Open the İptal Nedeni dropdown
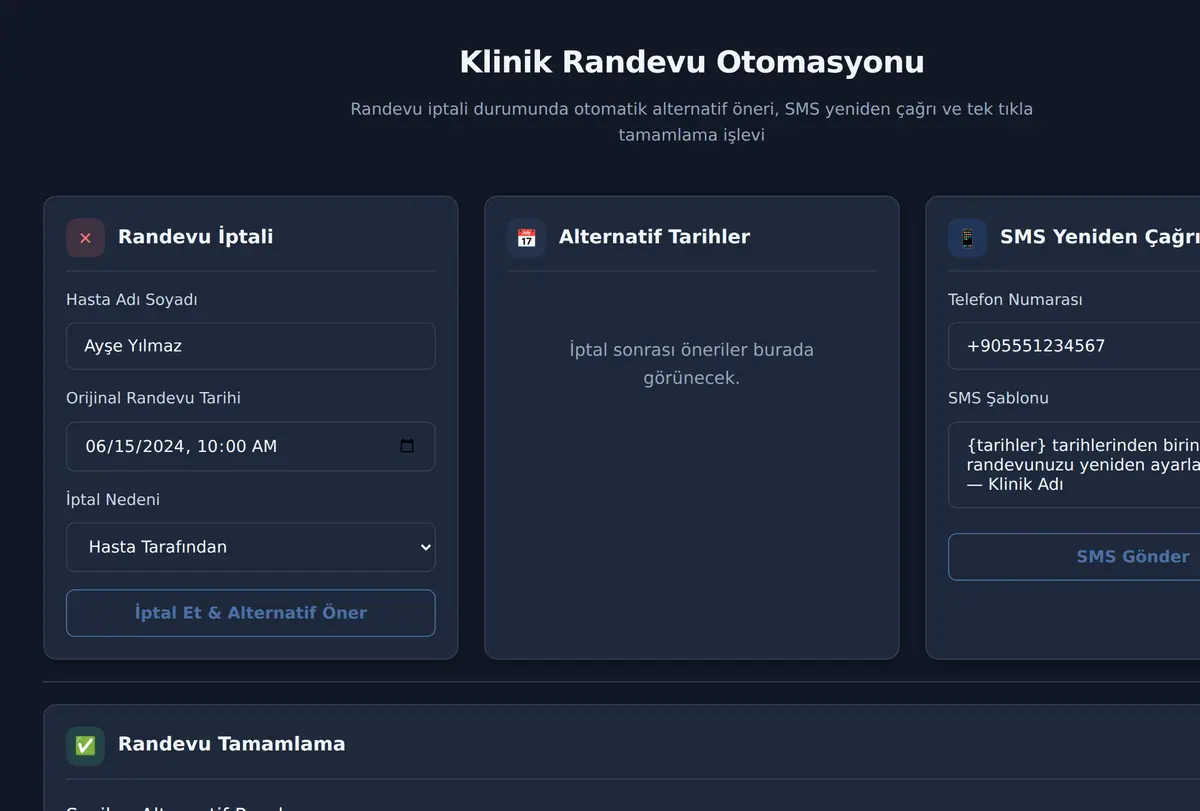This screenshot has width=1200, height=811. pyautogui.click(x=251, y=547)
